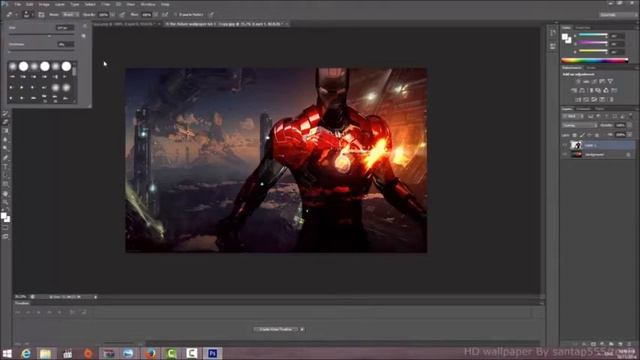Select the Dodge tool
640x360 pixels.
coord(5,148)
